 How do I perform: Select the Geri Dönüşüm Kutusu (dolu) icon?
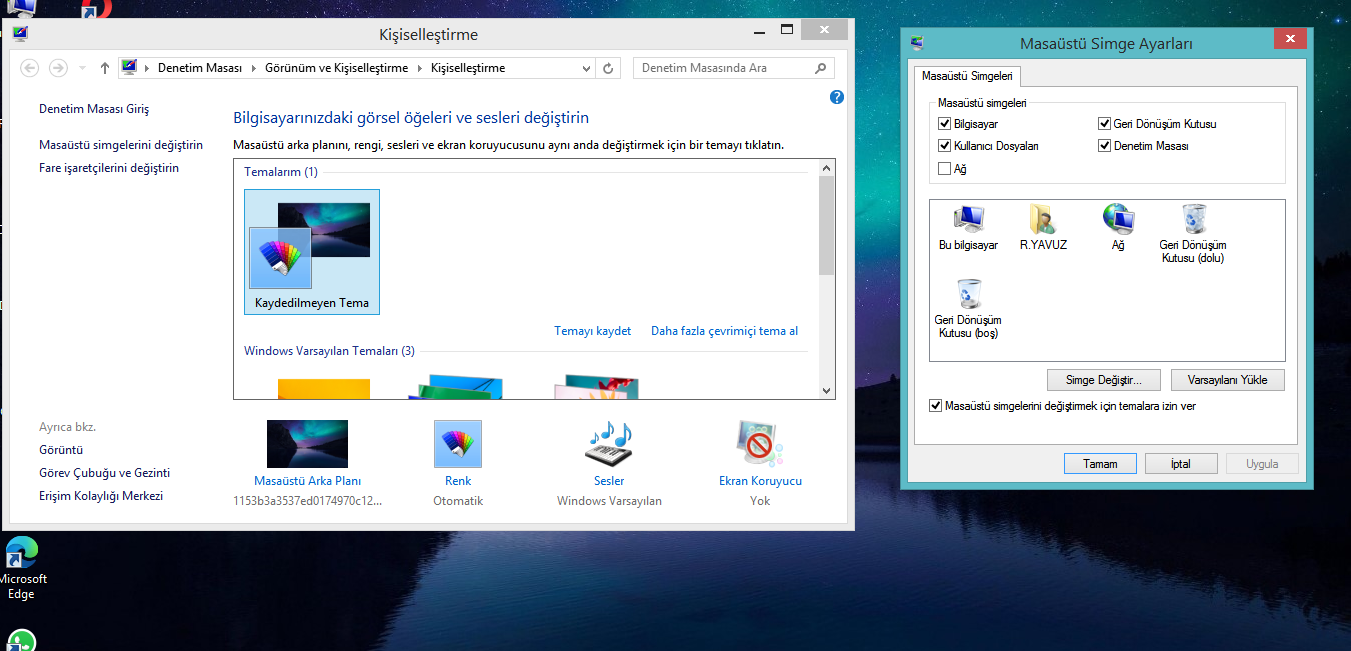pos(1193,233)
